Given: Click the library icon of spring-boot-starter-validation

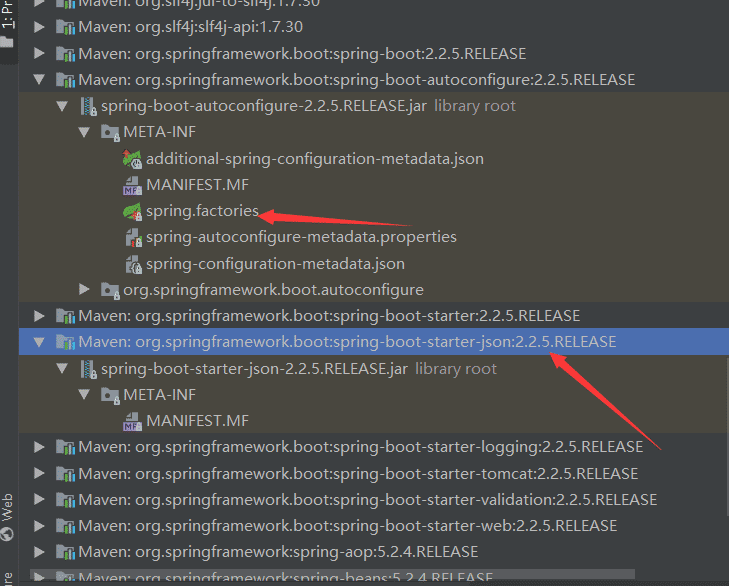Looking at the screenshot, I should 66,499.
